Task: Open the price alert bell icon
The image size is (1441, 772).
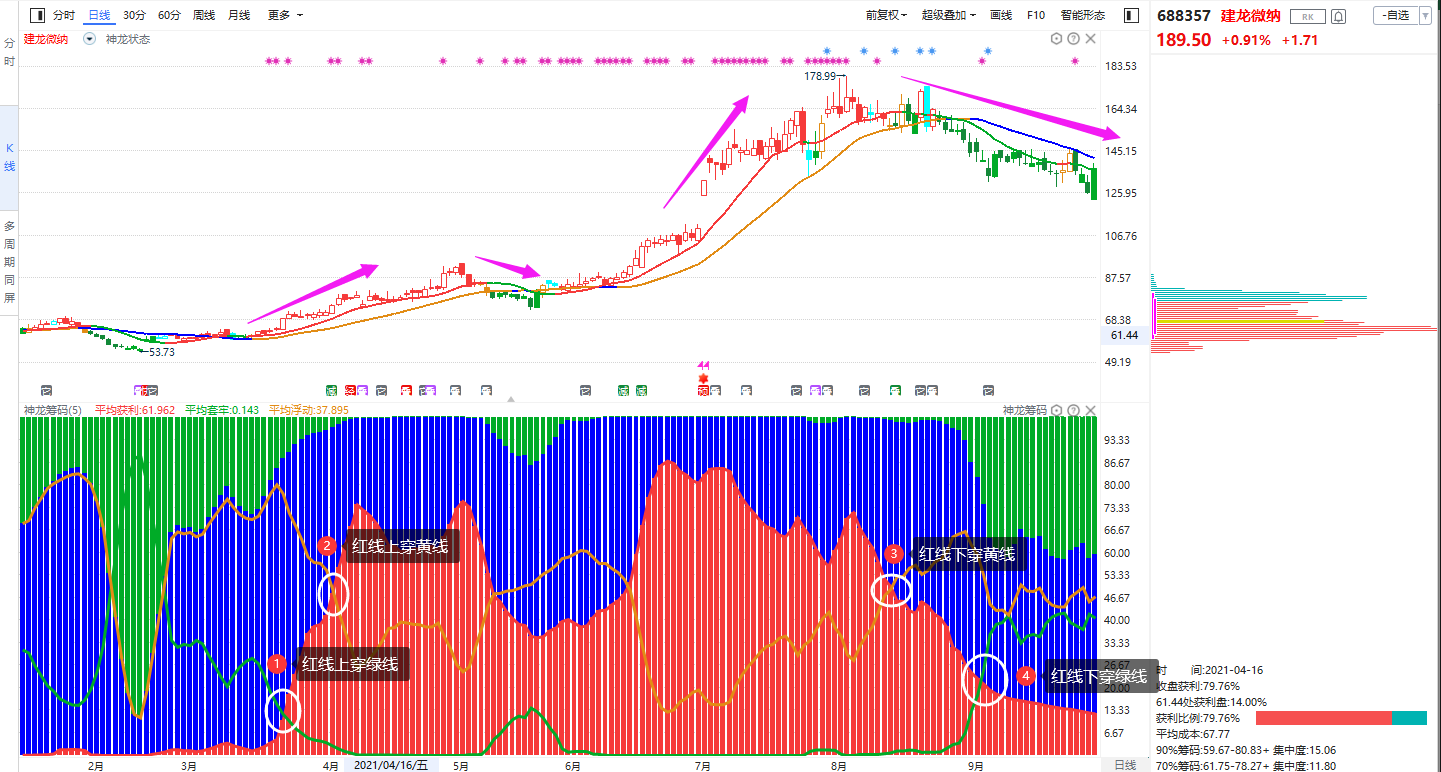Action: [1338, 16]
